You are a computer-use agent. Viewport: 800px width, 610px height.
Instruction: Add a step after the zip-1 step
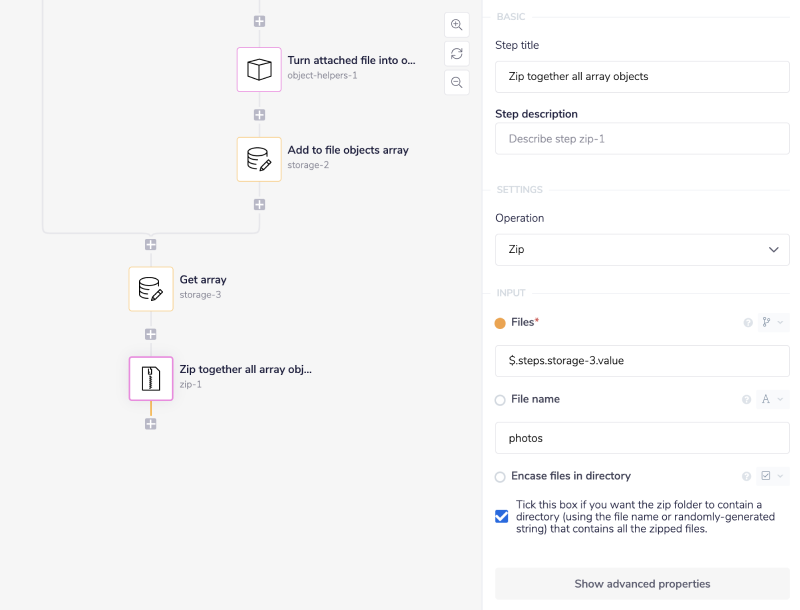[x=151, y=424]
